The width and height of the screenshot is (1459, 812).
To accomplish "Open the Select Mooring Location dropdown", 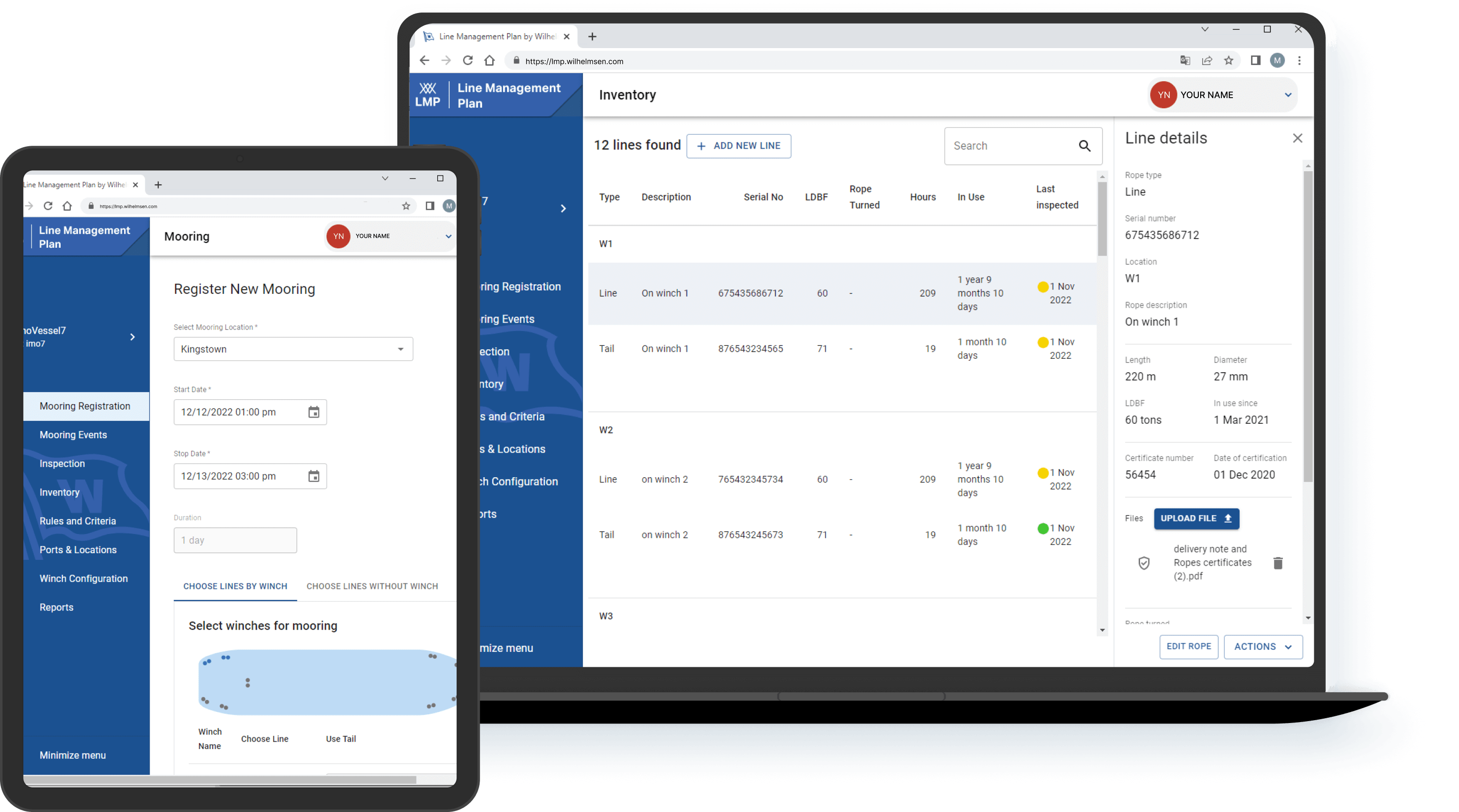I will [291, 348].
